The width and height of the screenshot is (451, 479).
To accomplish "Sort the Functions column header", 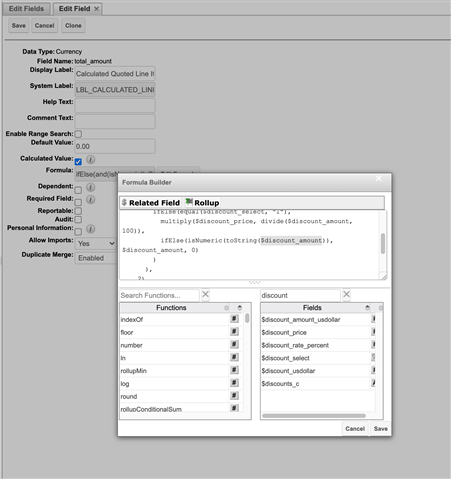I will coord(171,308).
